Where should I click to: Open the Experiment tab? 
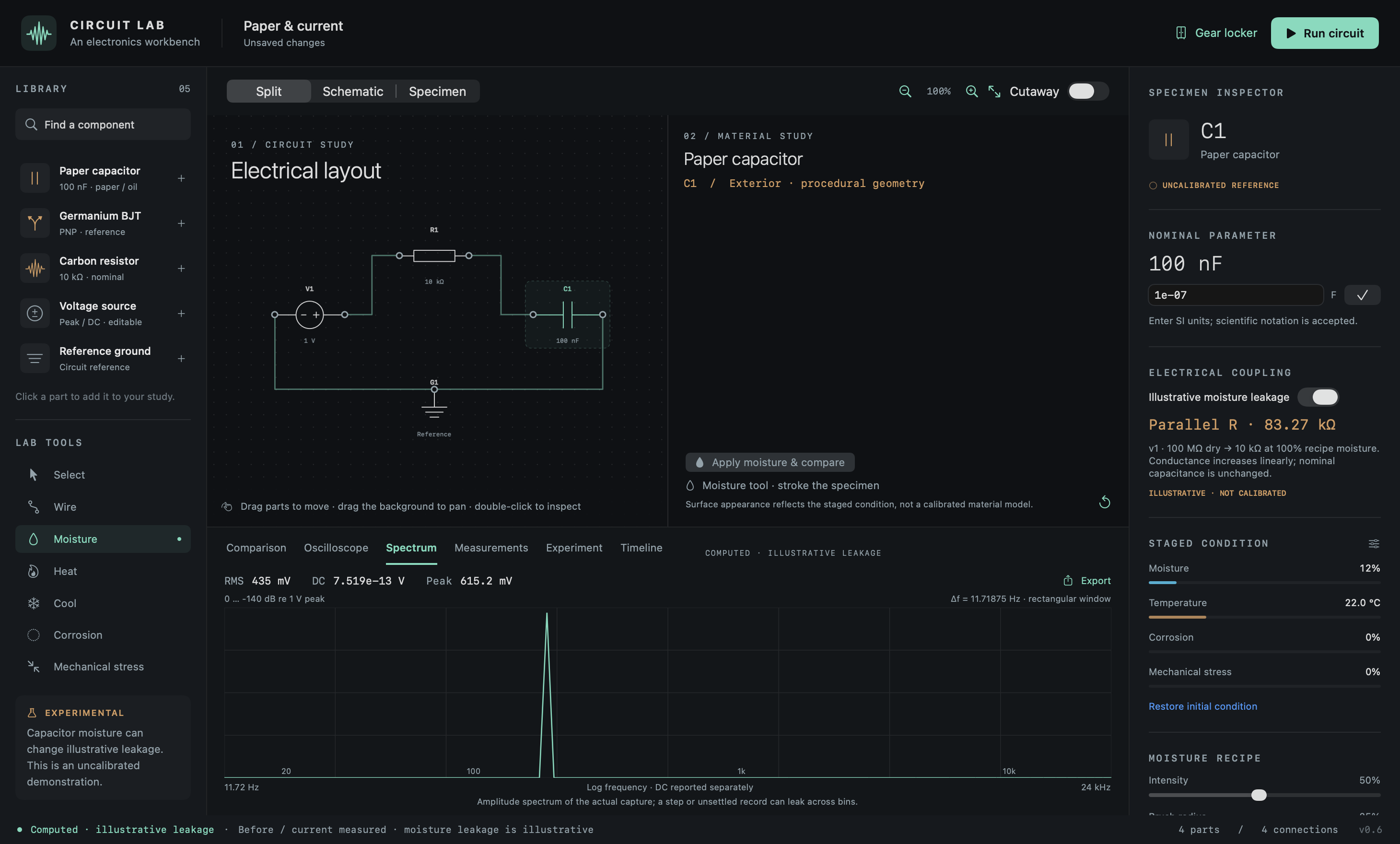click(574, 548)
